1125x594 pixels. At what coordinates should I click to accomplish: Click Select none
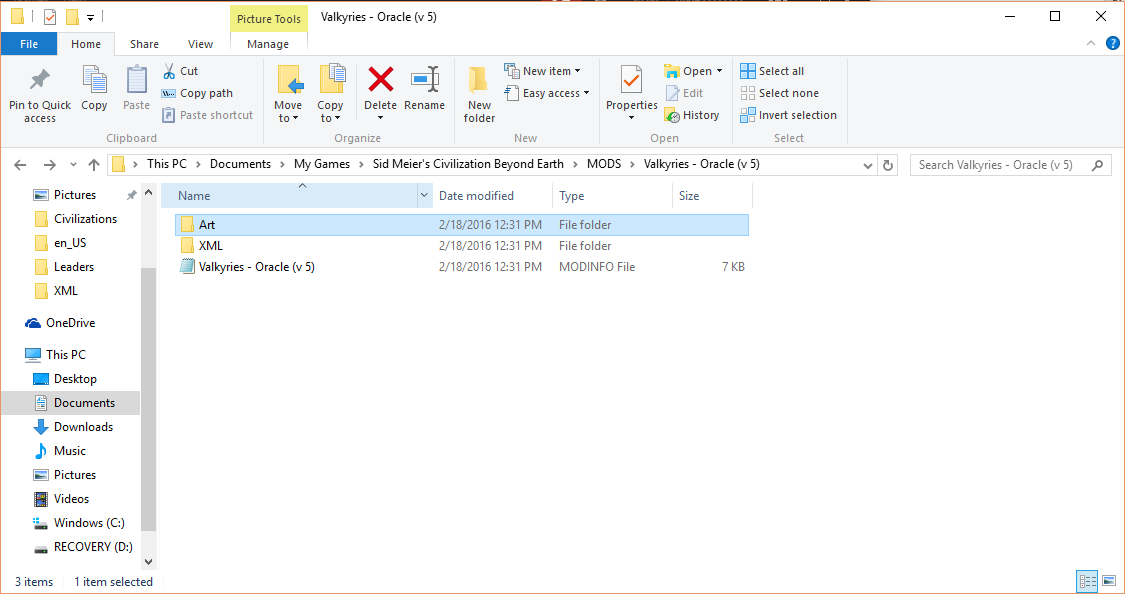[x=779, y=93]
